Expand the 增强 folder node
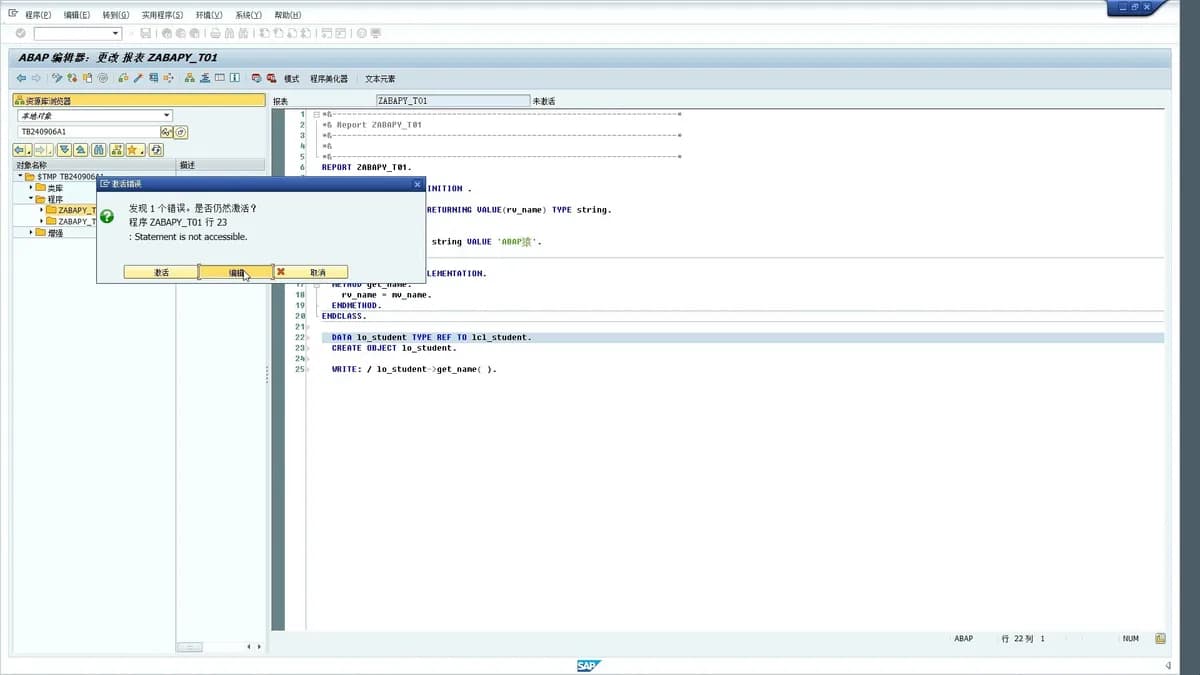 (x=31, y=232)
